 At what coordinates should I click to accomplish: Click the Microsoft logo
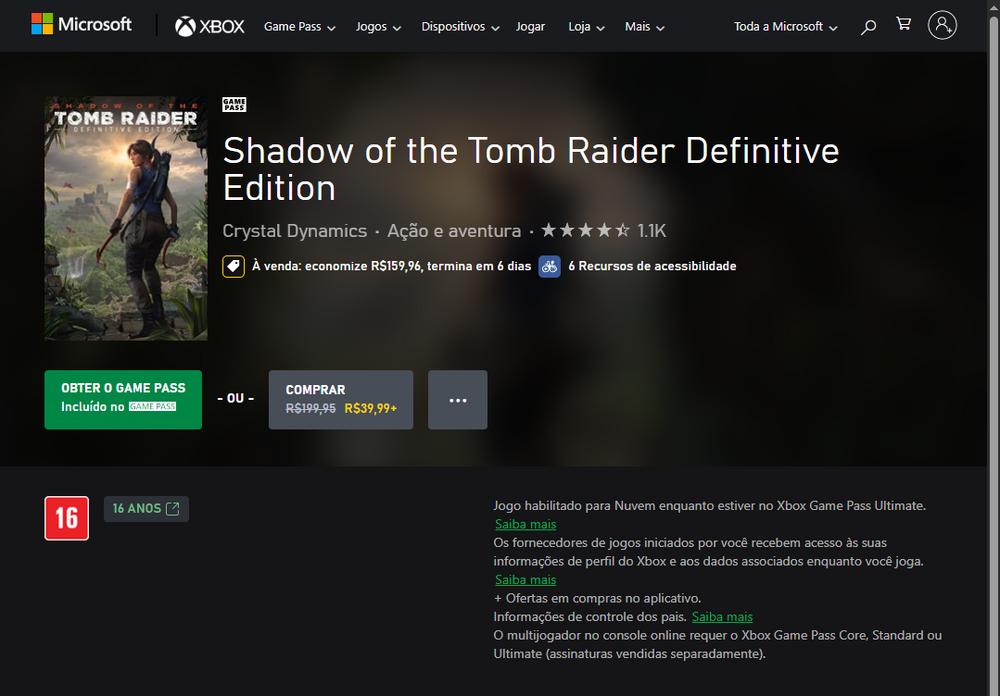coord(81,25)
